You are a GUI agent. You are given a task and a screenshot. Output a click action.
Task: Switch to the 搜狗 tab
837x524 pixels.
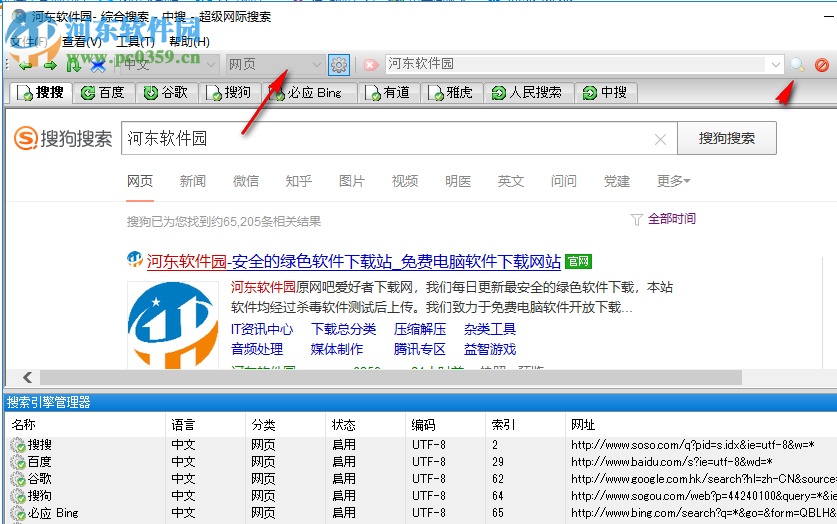tap(229, 92)
